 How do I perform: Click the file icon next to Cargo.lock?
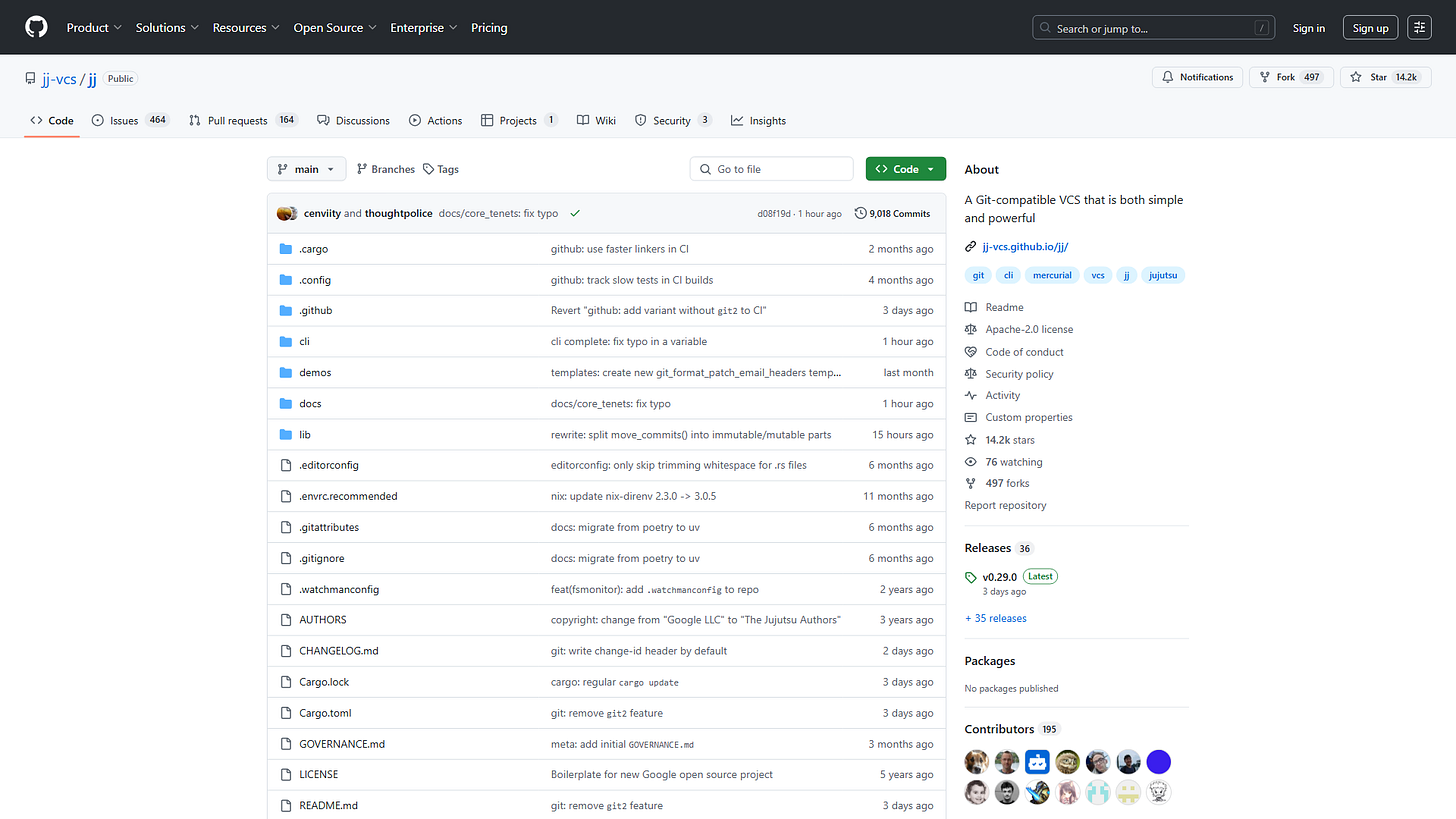click(286, 682)
